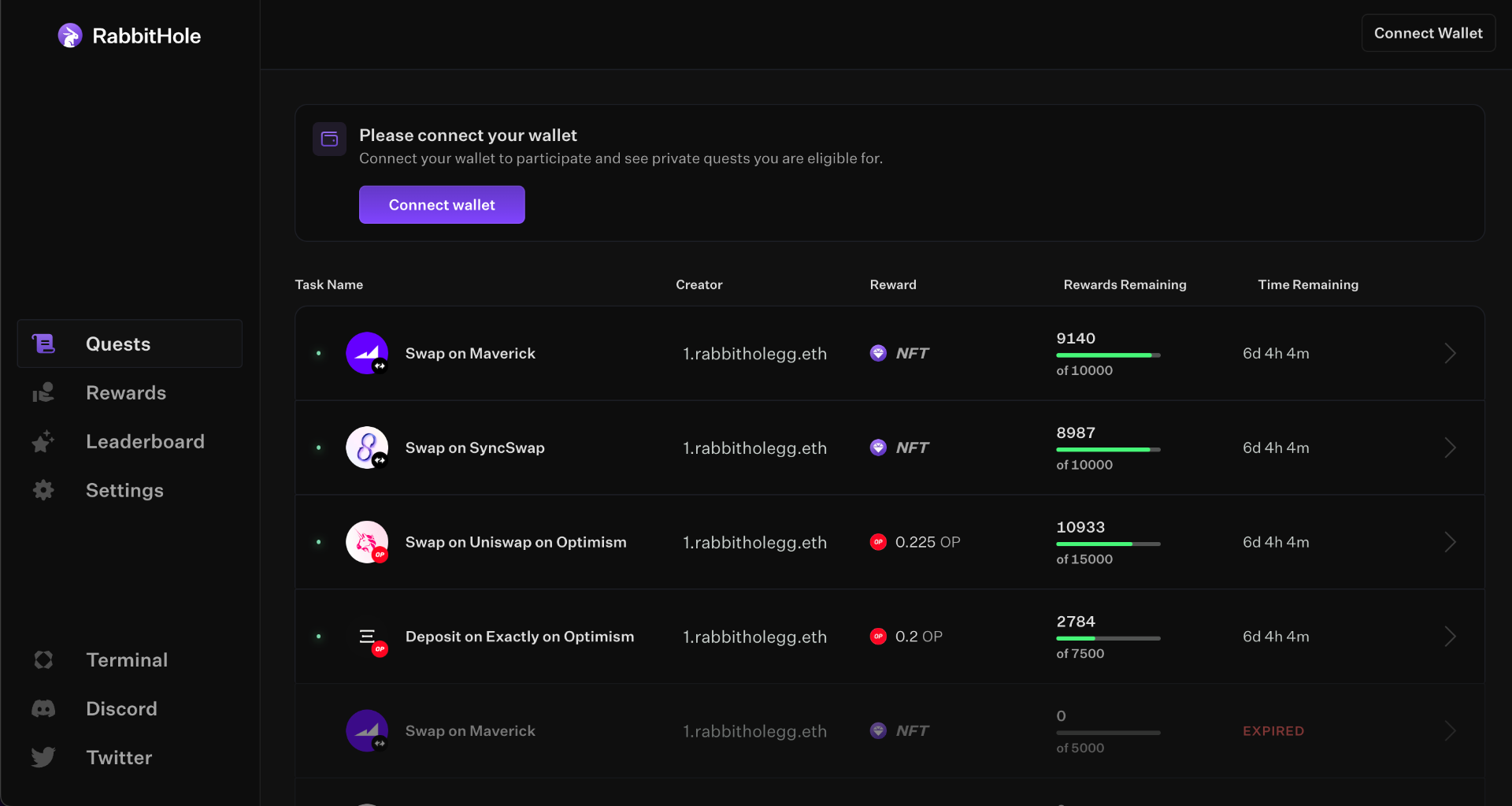Open Terminal link in sidebar
Viewport: 1512px width, 806px height.
130,659
